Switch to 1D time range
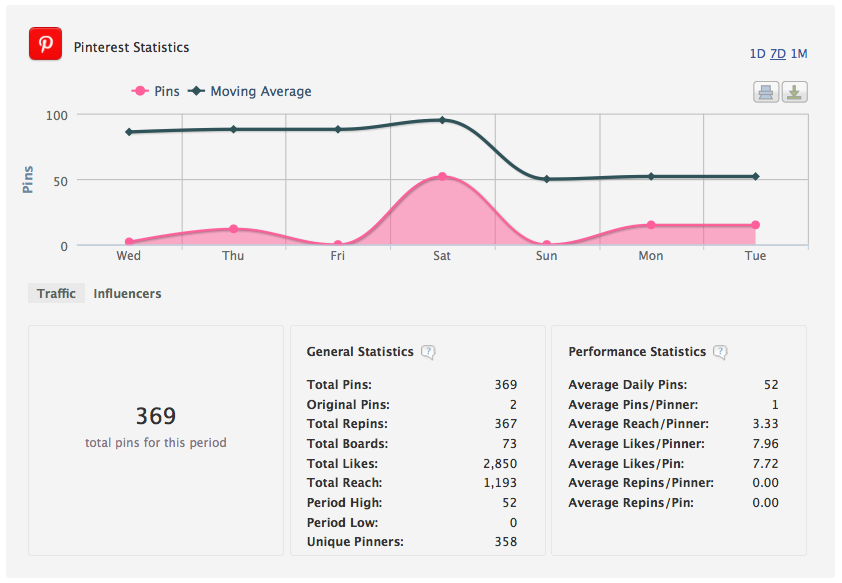 (757, 54)
